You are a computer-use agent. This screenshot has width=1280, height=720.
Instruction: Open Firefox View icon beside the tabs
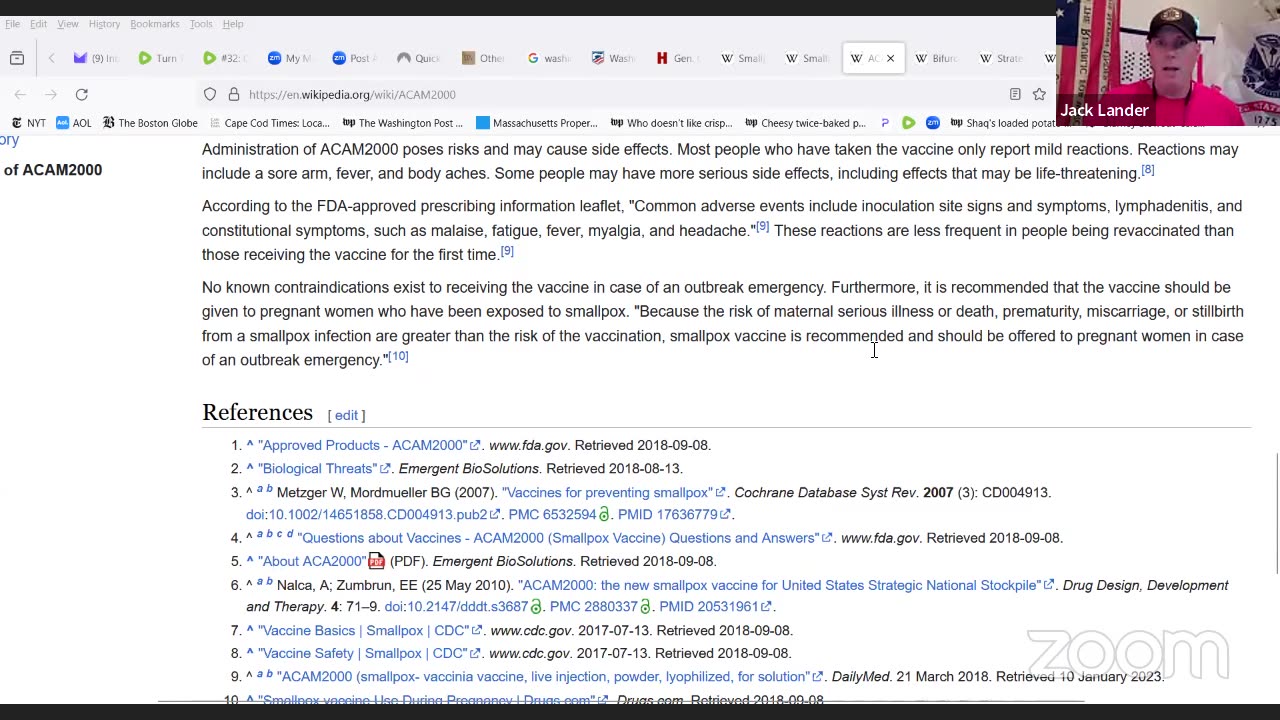coord(17,58)
